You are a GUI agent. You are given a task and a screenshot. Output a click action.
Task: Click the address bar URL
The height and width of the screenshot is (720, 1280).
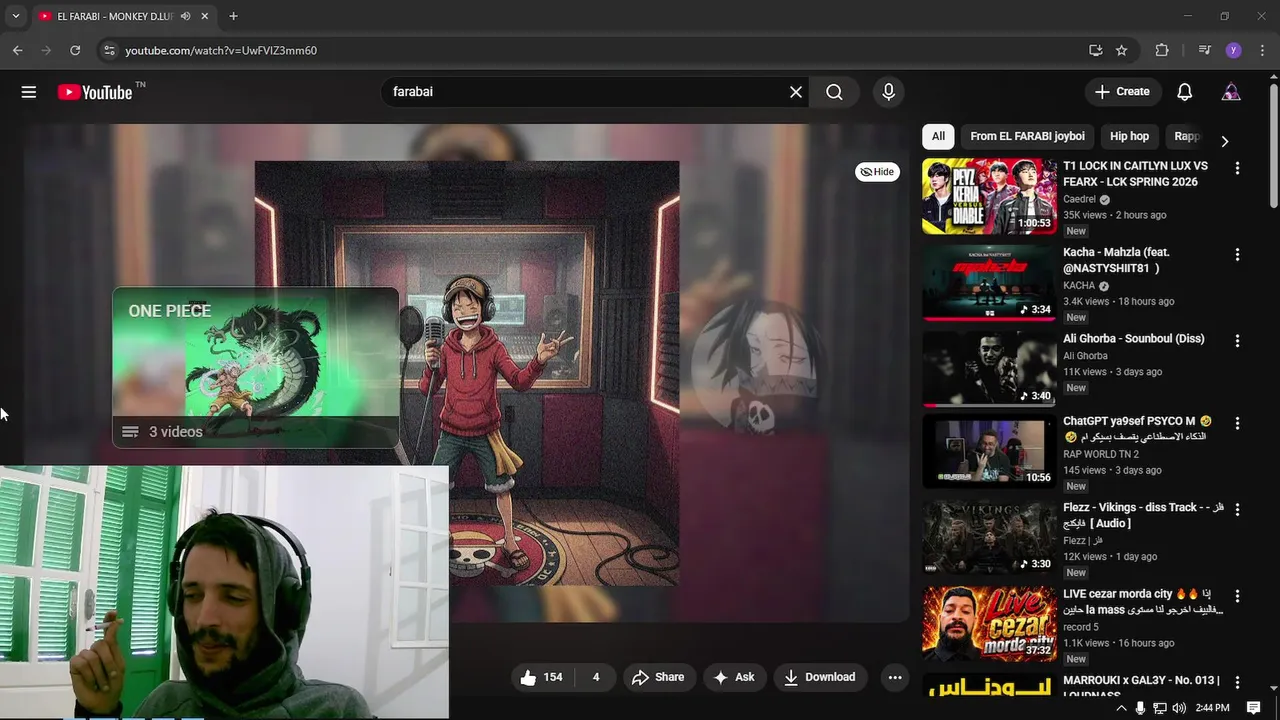tap(221, 50)
